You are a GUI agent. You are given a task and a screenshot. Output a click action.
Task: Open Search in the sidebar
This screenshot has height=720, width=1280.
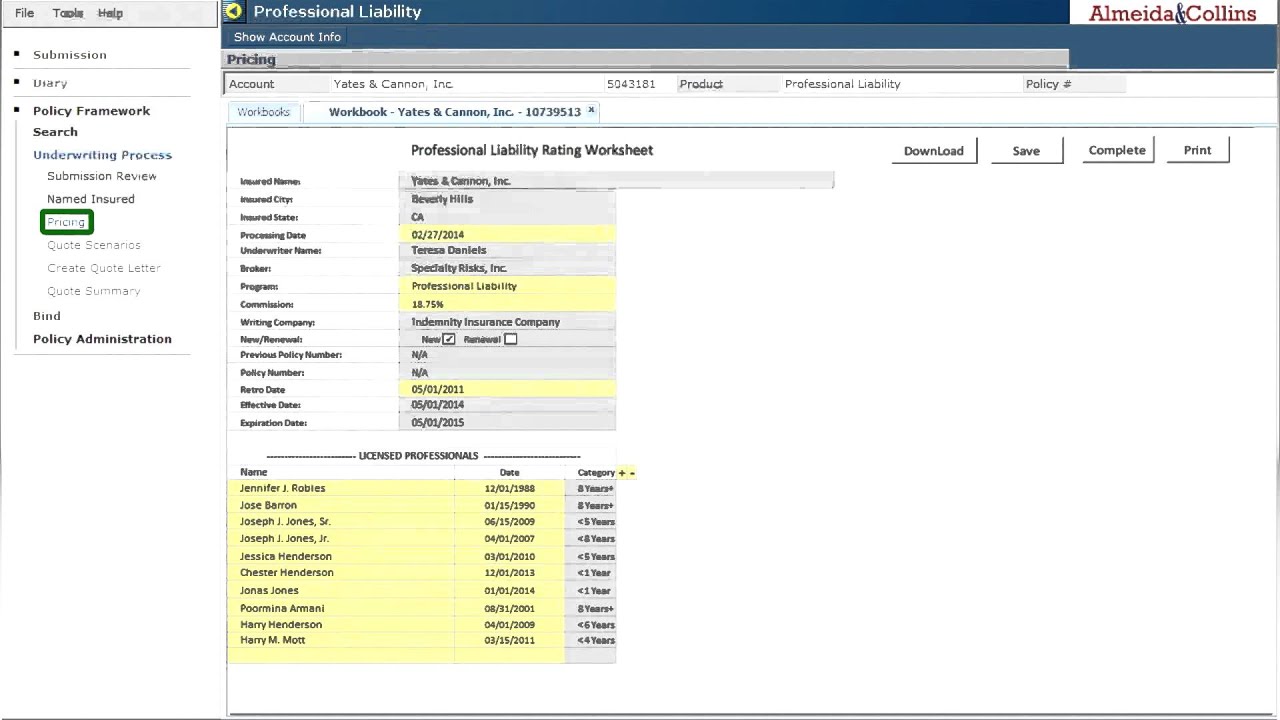55,132
